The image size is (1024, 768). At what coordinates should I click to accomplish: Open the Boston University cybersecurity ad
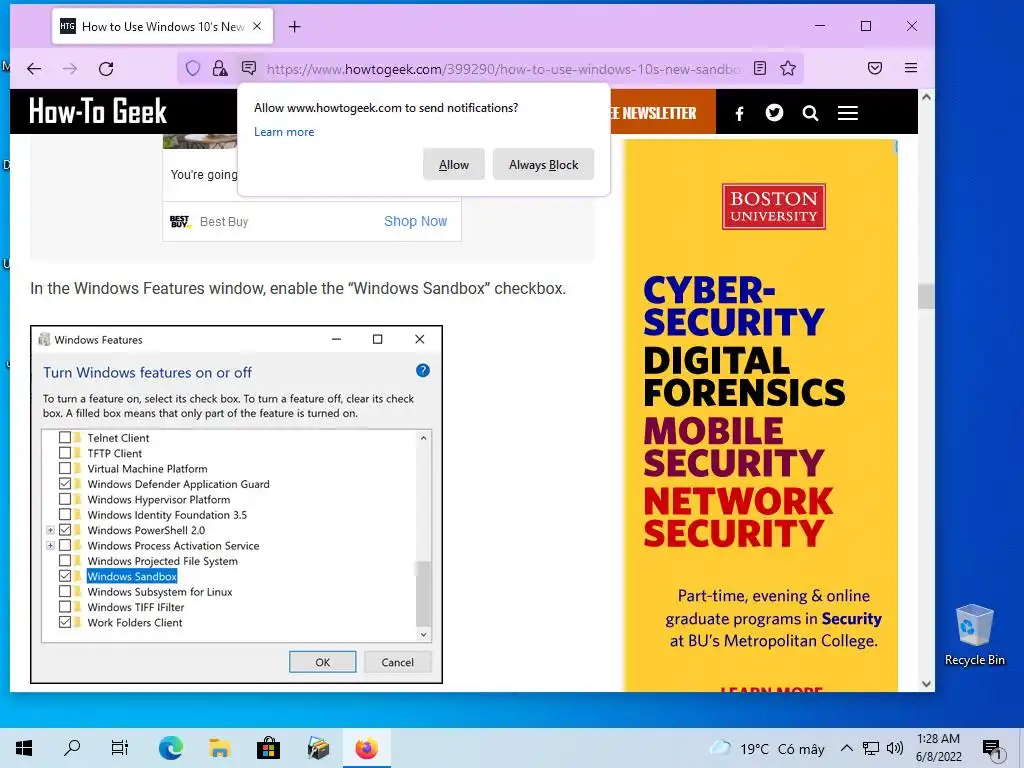coord(760,415)
